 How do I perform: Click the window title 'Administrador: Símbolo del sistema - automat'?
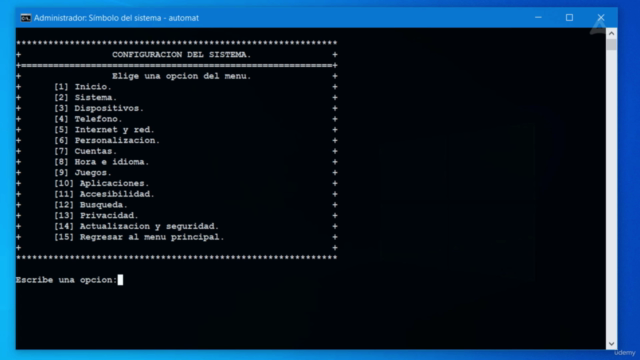pos(116,18)
